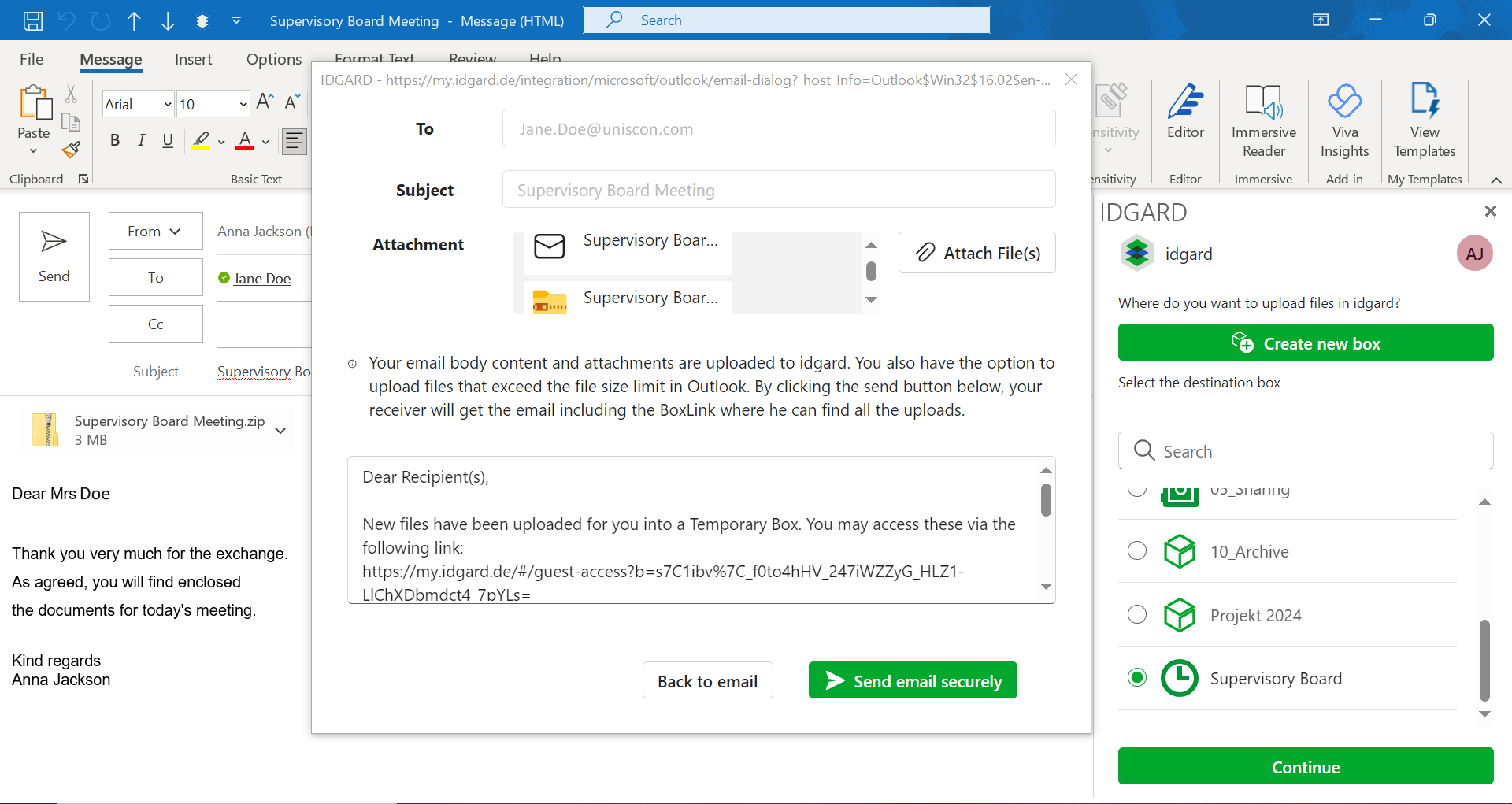Apply yellow text highlight color
This screenshot has width=1512, height=804.
coord(202,141)
